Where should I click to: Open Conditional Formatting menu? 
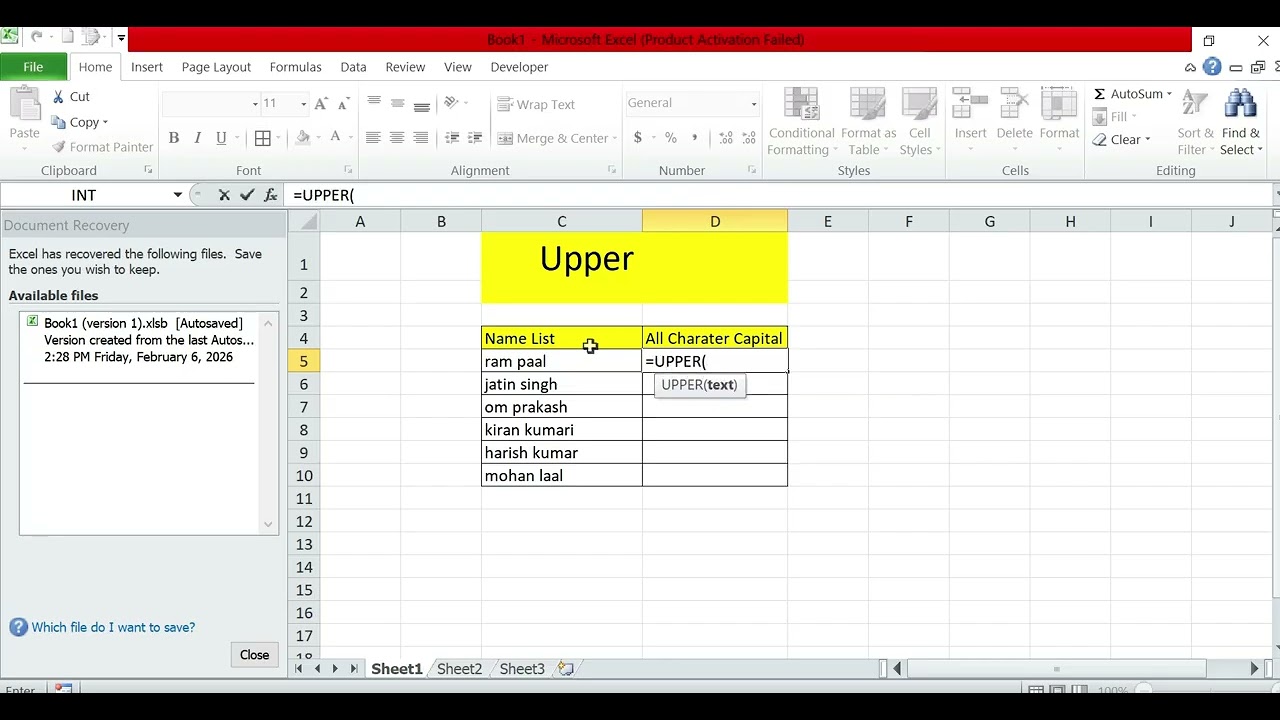[801, 122]
